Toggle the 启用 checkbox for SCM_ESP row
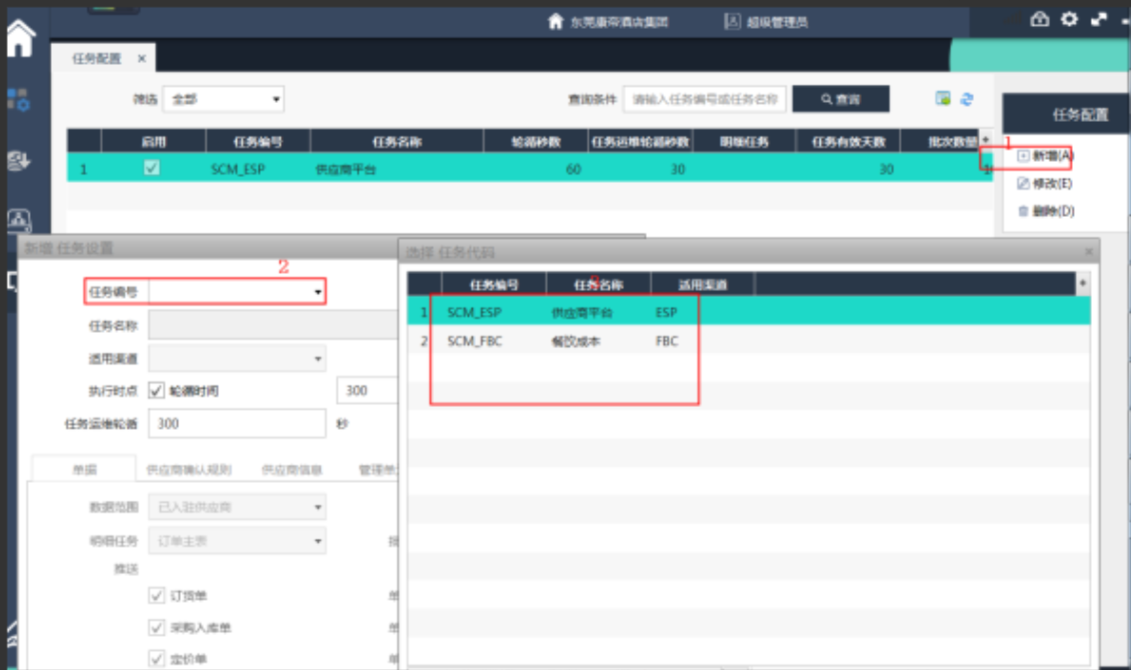The width and height of the screenshot is (1131, 670). pos(151,168)
